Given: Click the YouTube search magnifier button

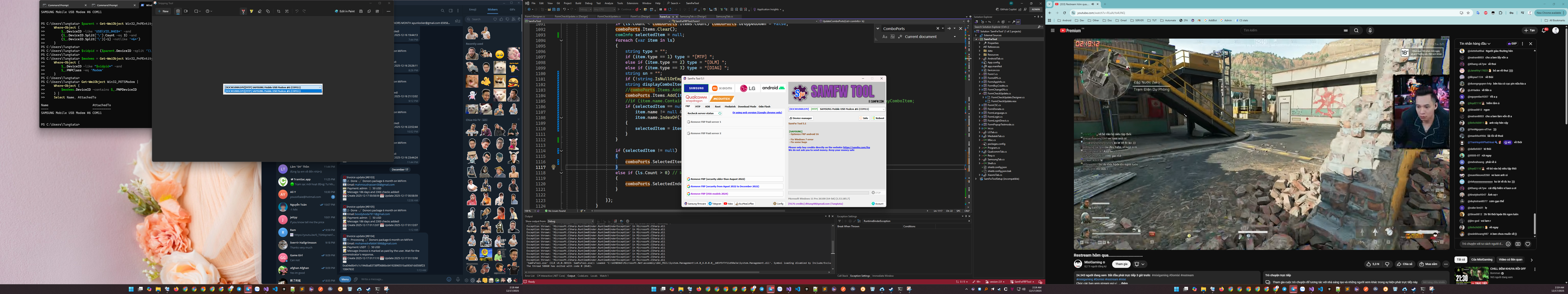Looking at the screenshot, I should click(x=1356, y=30).
